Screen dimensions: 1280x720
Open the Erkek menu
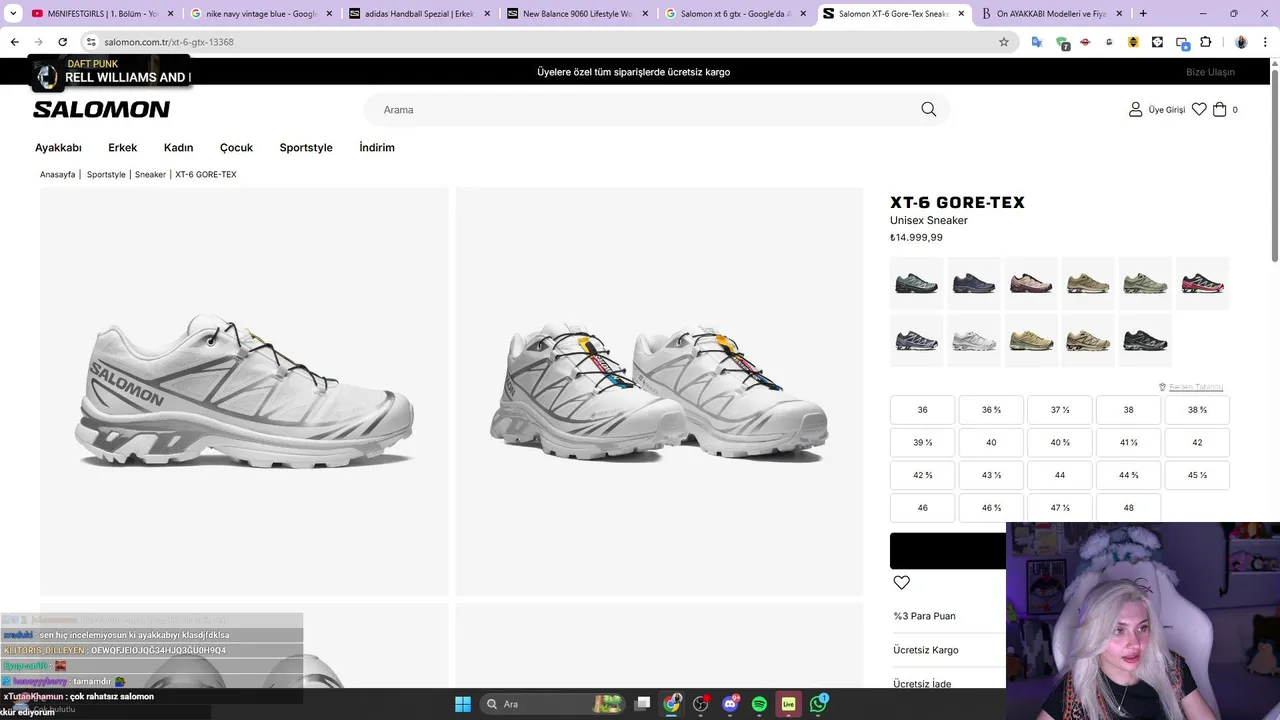coord(123,147)
